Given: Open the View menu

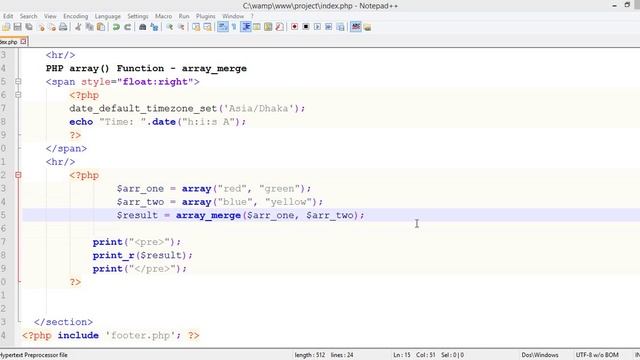Looking at the screenshot, I should point(50,16).
